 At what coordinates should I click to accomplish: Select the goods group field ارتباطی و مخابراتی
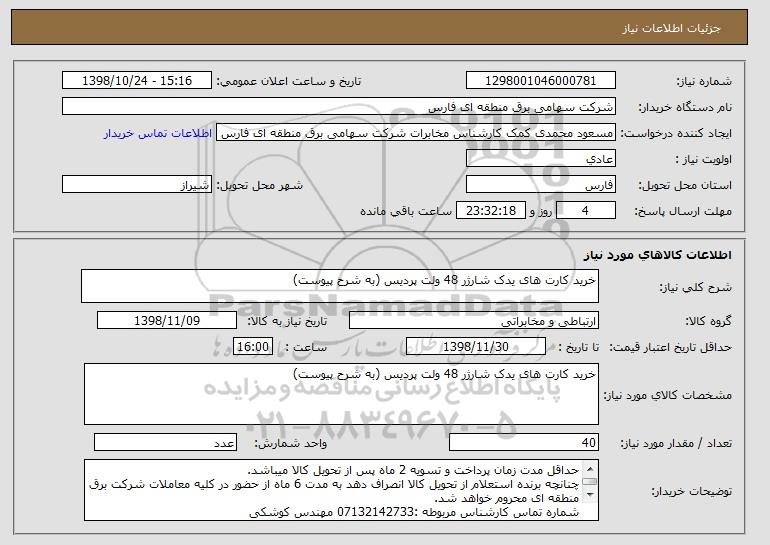tap(473, 321)
